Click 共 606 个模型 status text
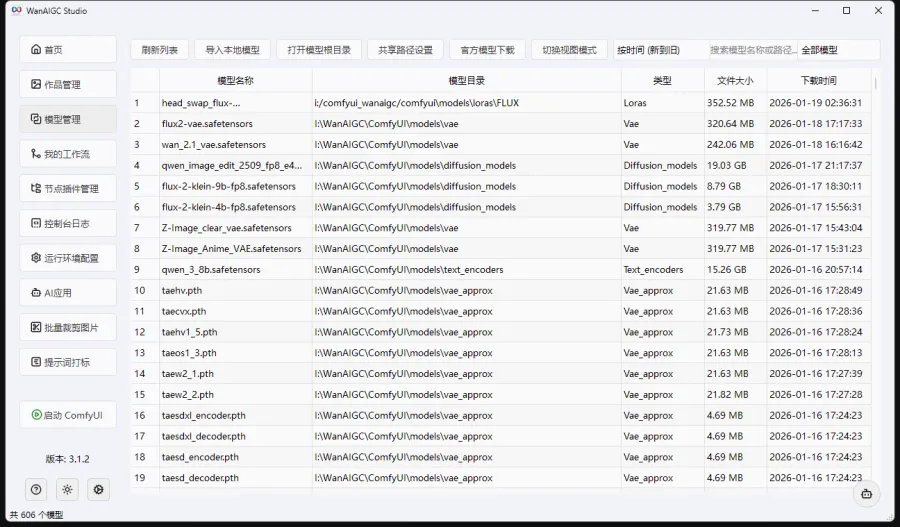The width and height of the screenshot is (900, 527). 37,515
